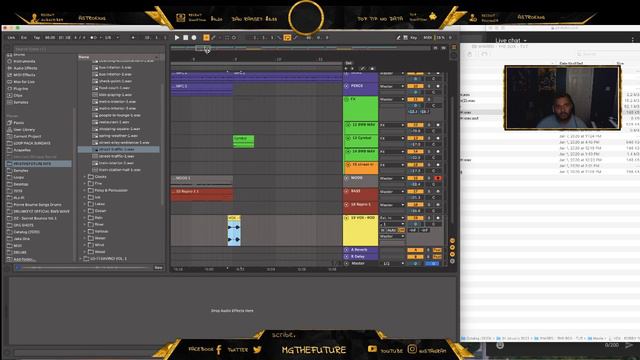
Task: Open Current Project in Places
Action: (27, 136)
